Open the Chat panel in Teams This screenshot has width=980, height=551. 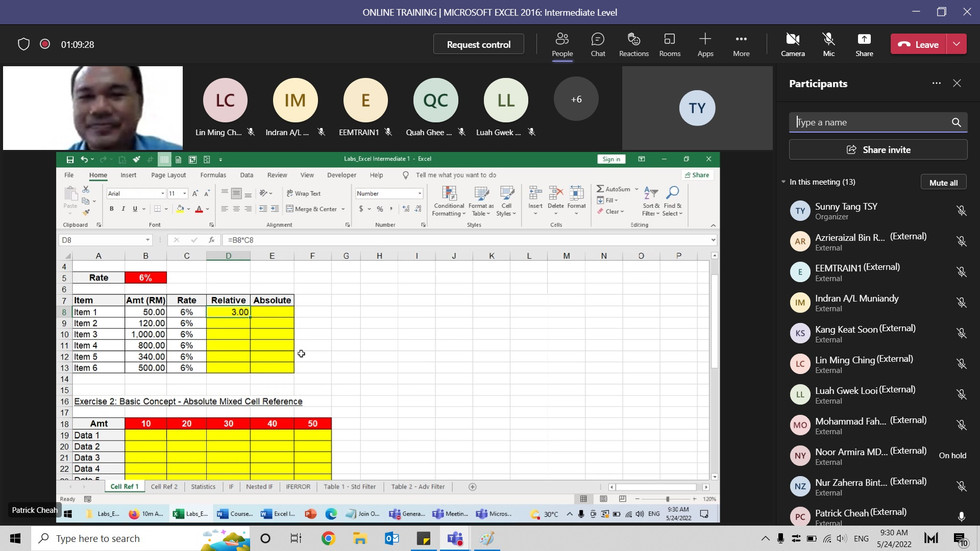coord(598,44)
